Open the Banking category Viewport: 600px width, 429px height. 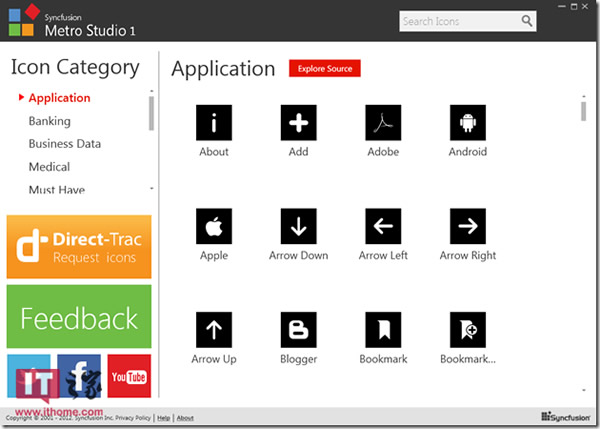click(50, 121)
